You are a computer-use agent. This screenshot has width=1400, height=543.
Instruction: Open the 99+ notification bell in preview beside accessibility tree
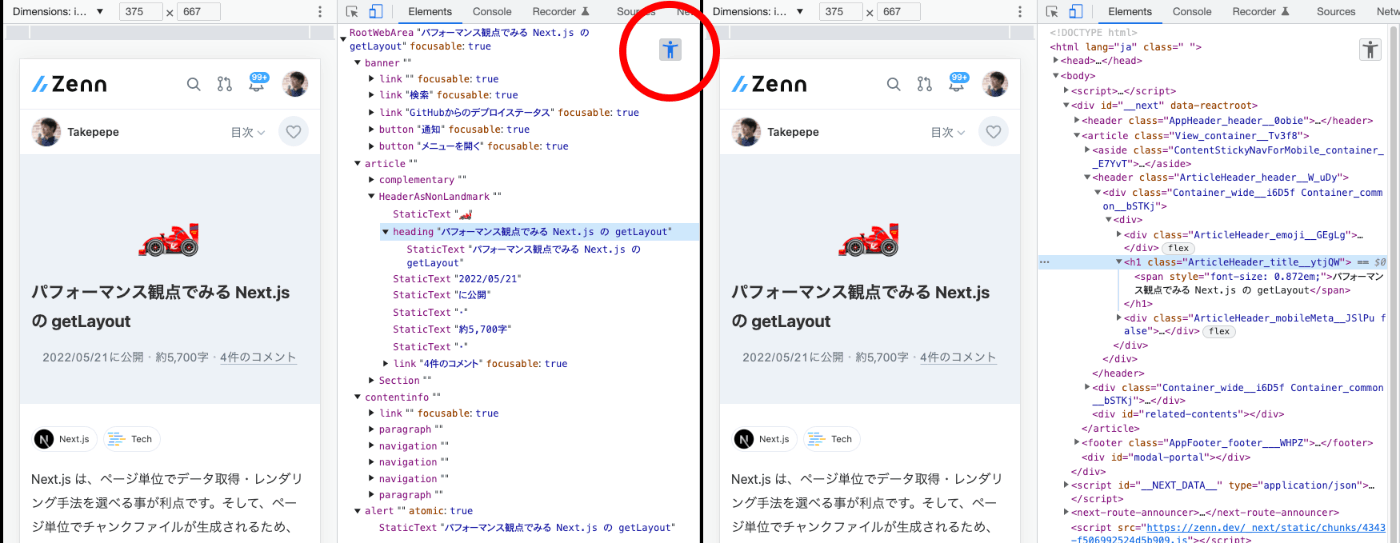258,83
